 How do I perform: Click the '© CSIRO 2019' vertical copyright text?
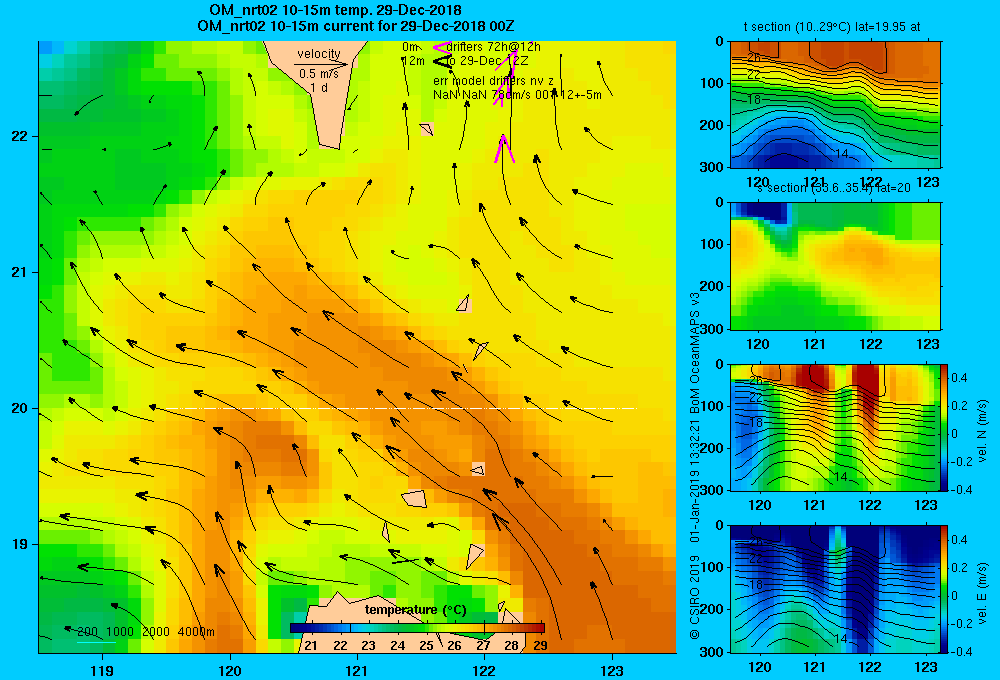coord(695,596)
